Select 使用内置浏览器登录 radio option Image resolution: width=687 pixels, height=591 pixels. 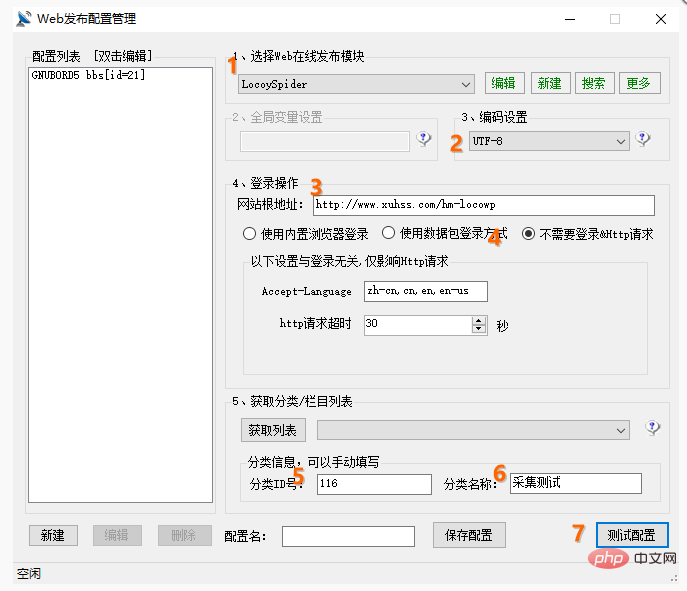250,234
